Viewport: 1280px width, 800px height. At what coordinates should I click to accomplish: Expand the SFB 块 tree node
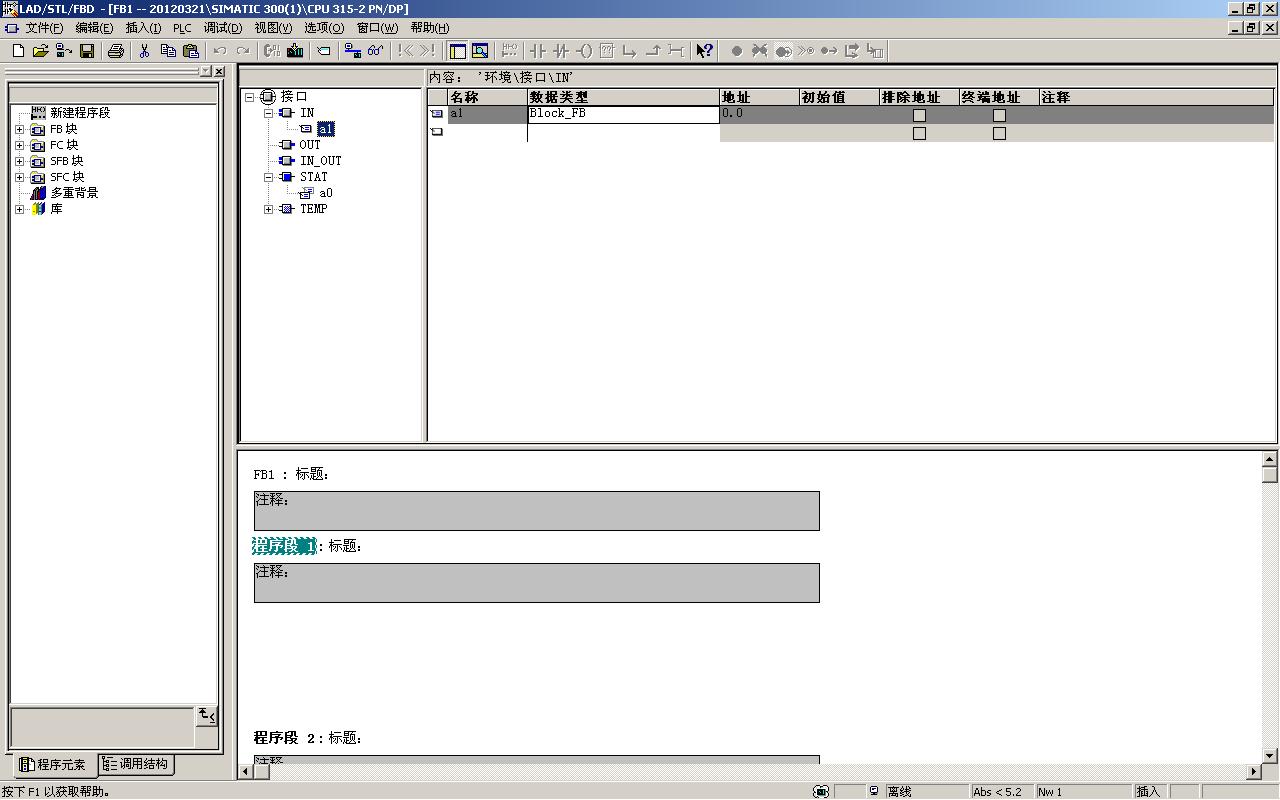click(x=19, y=161)
